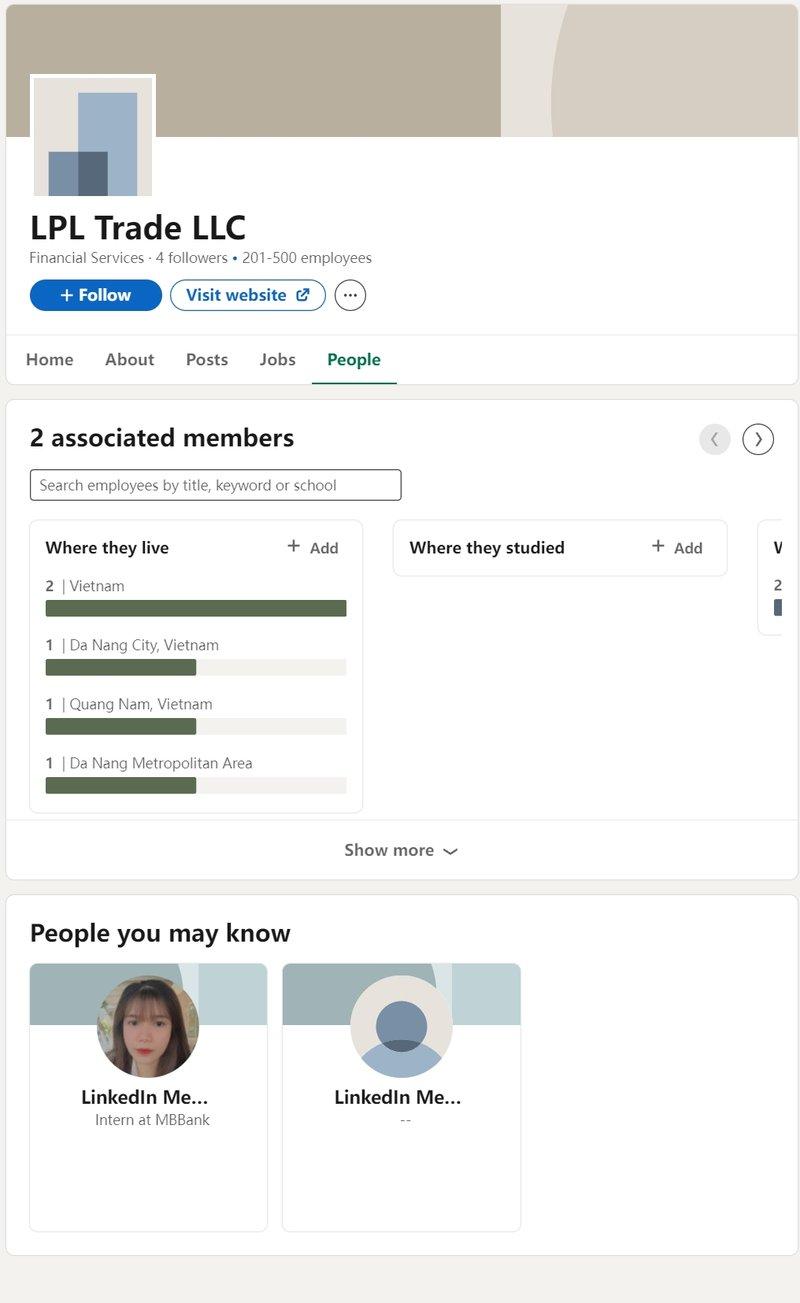Viewport: 800px width, 1303px height.
Task: Click the previous carousel arrow
Action: pyautogui.click(x=715, y=439)
